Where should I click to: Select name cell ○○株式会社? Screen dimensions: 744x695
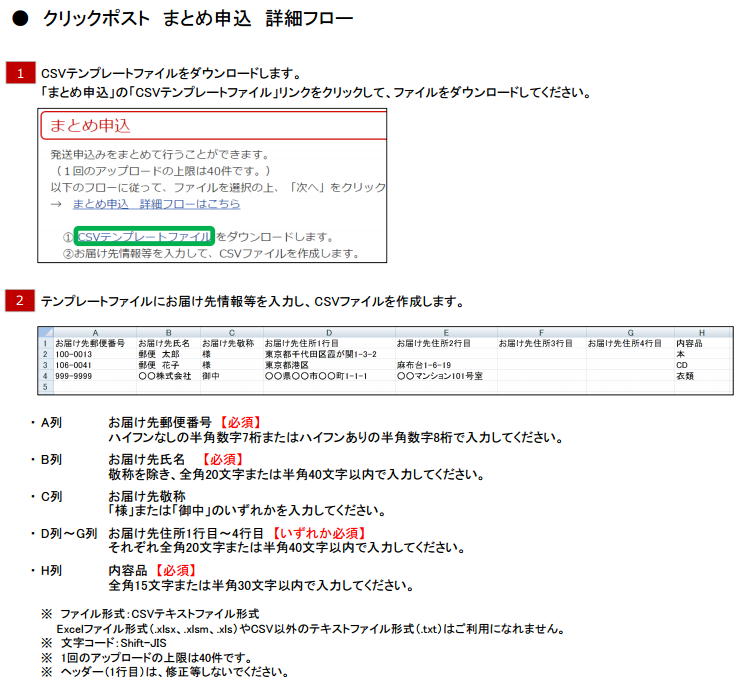(168, 376)
